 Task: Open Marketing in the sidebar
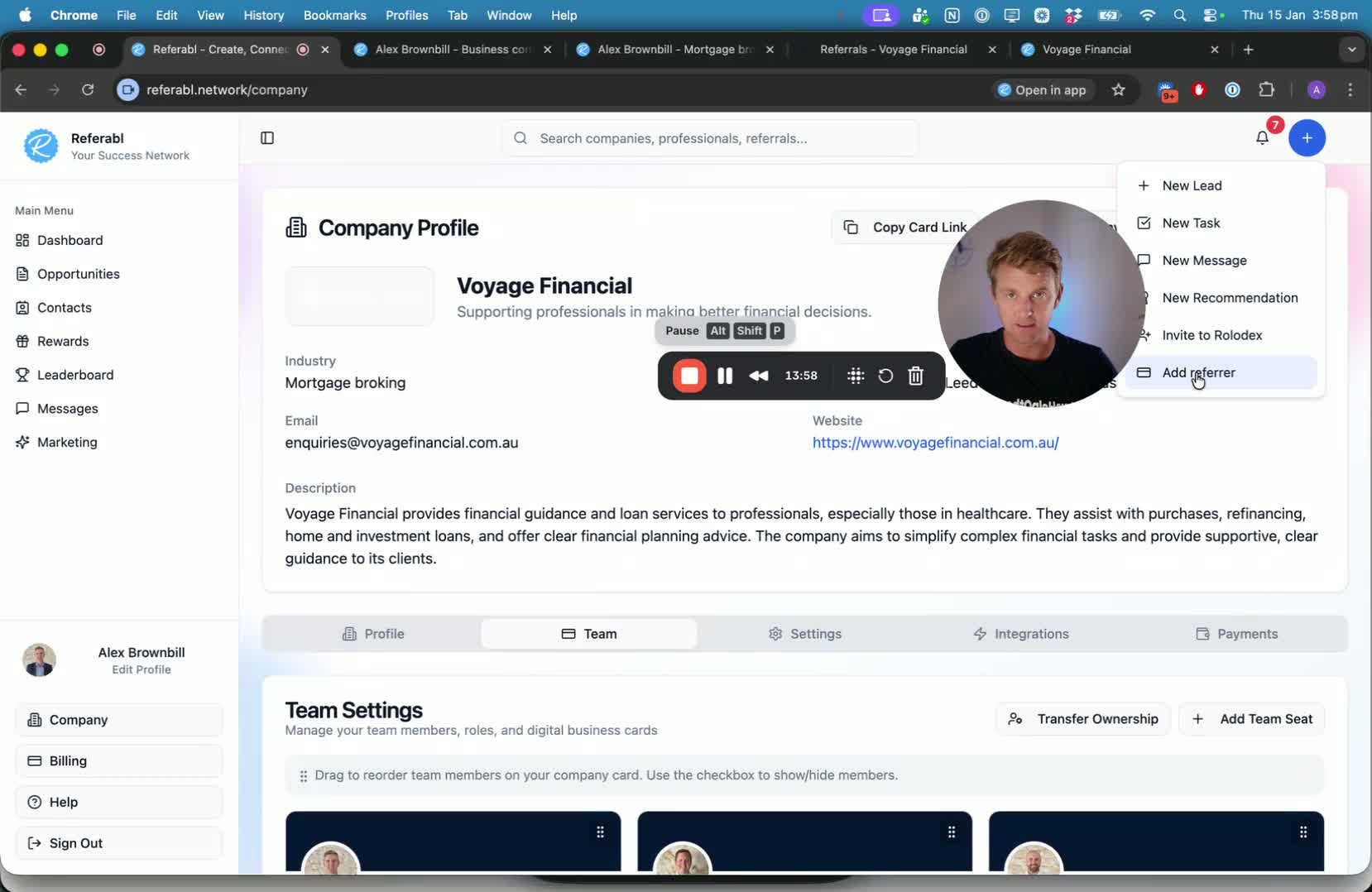point(56,442)
